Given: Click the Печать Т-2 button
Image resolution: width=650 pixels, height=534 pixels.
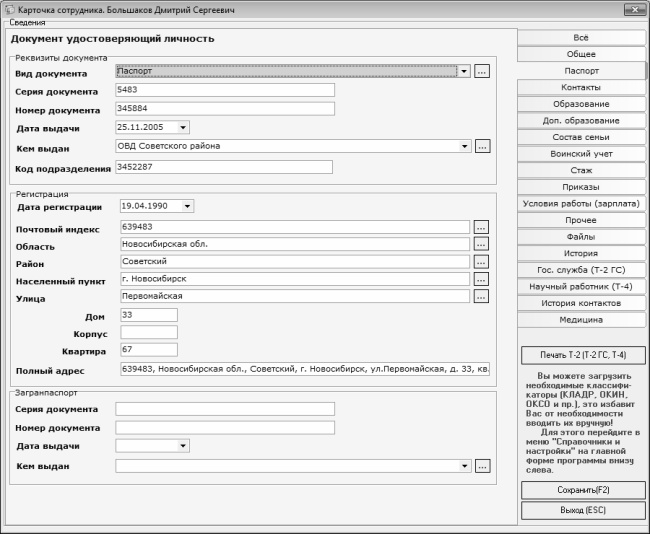Looking at the screenshot, I should 582,355.
